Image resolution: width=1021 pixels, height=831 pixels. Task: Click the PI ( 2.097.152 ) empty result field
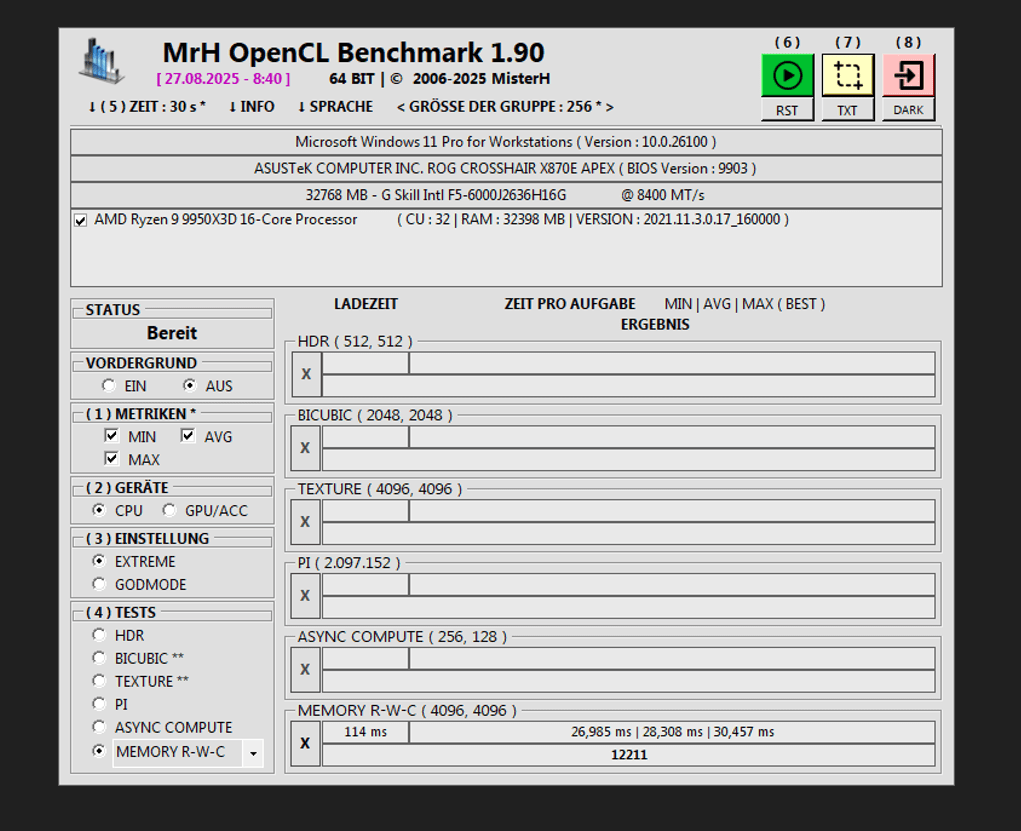tap(629, 608)
